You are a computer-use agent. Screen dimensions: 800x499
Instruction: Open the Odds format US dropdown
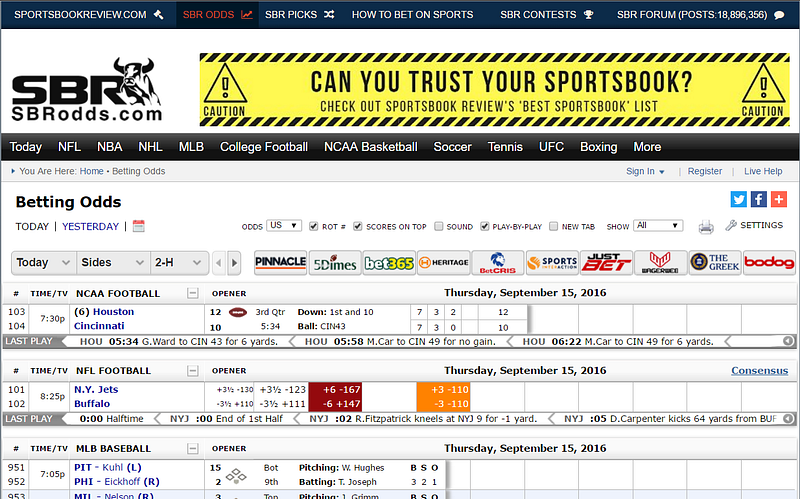click(x=284, y=226)
